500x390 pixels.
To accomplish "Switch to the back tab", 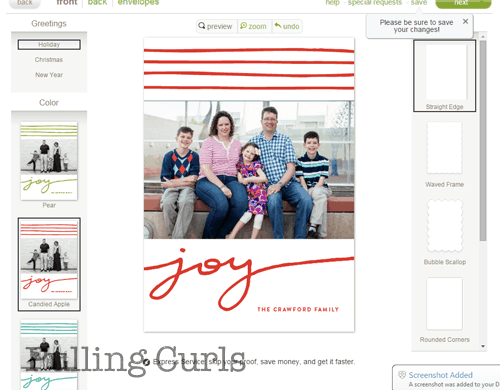I will pyautogui.click(x=97, y=3).
